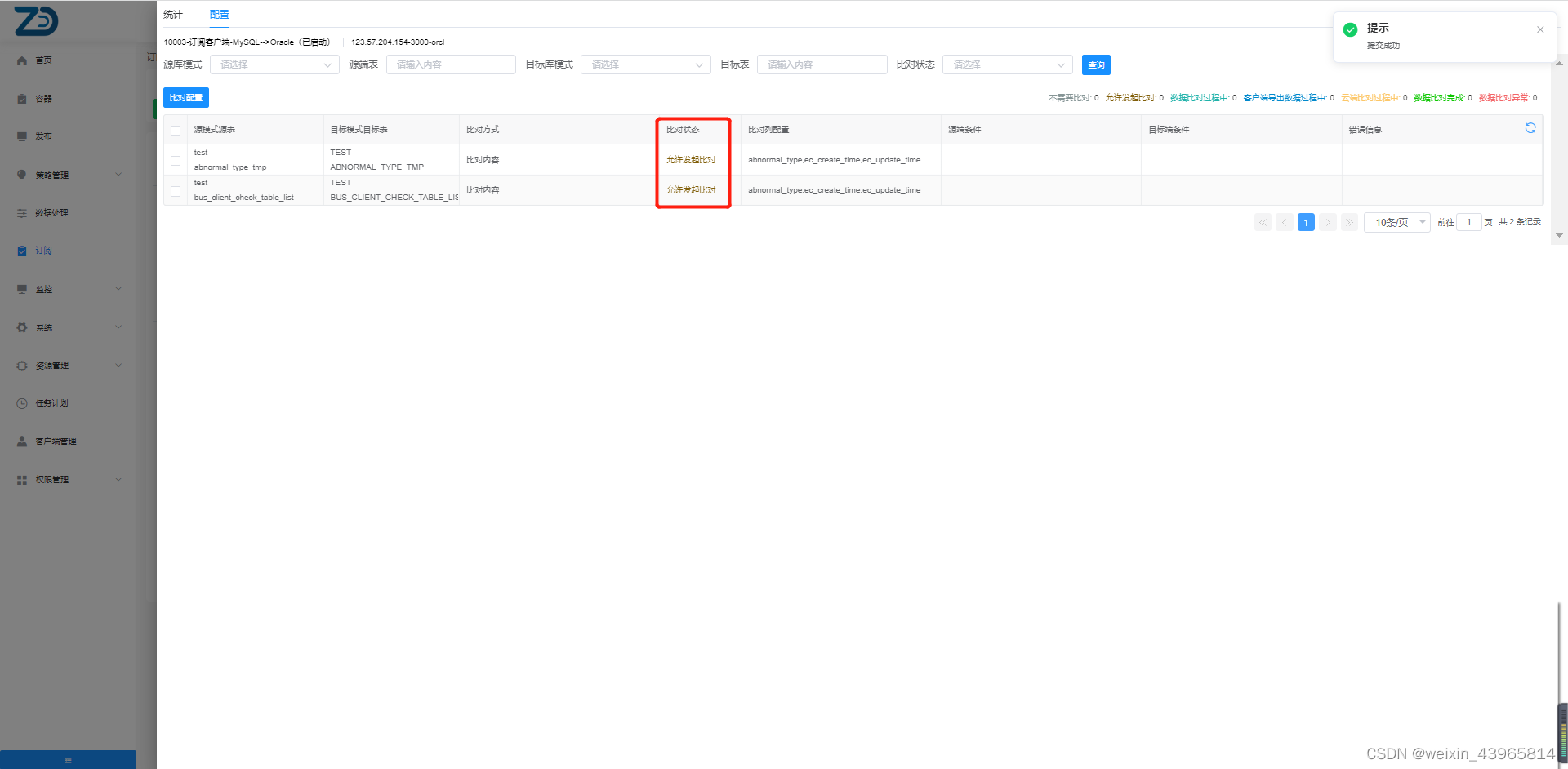Click the 目标端条件 column header
The image size is (1568, 769).
pyautogui.click(x=1169, y=130)
